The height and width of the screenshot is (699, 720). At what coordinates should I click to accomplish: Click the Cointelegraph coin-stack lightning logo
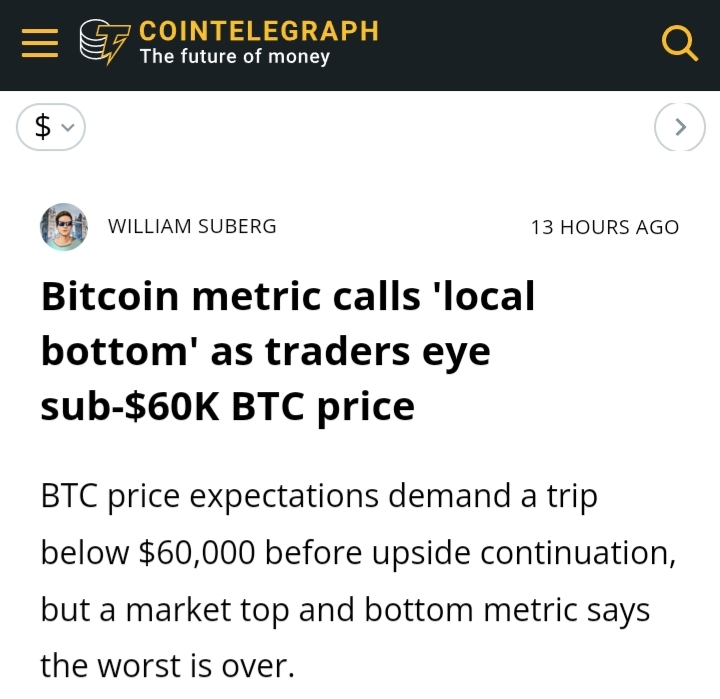tap(105, 42)
